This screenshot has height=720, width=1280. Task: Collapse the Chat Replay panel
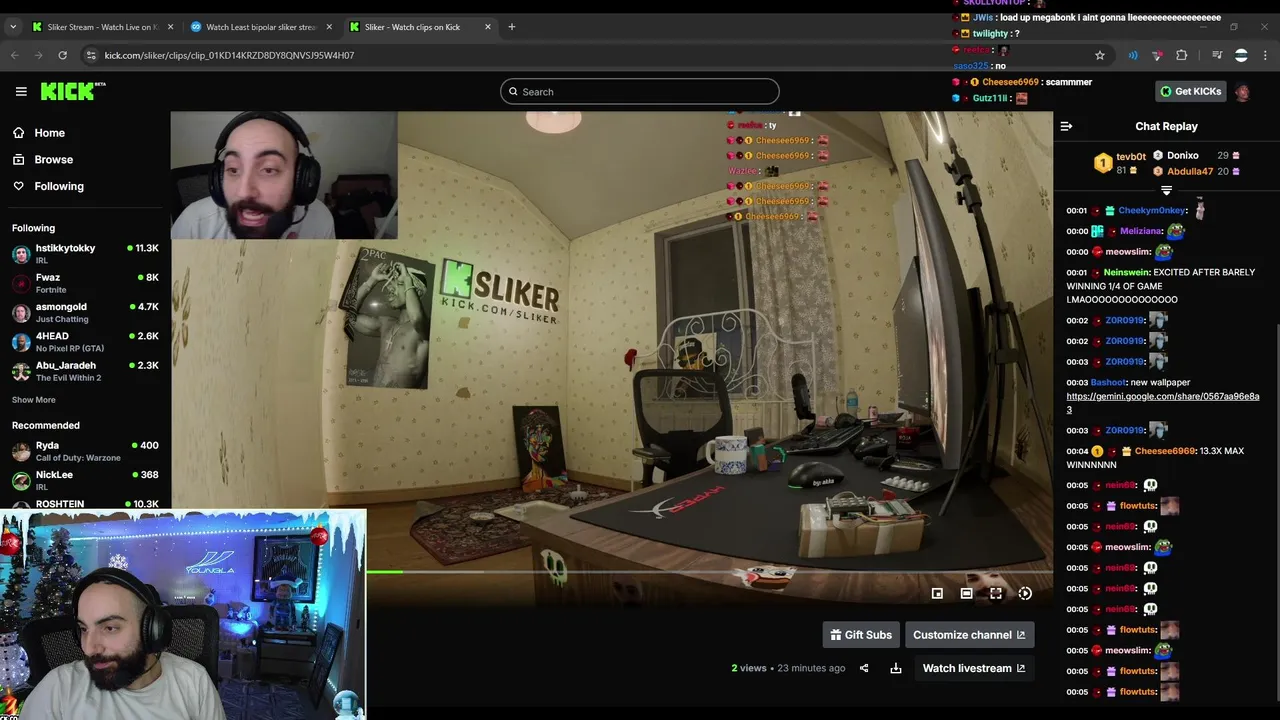1066,126
